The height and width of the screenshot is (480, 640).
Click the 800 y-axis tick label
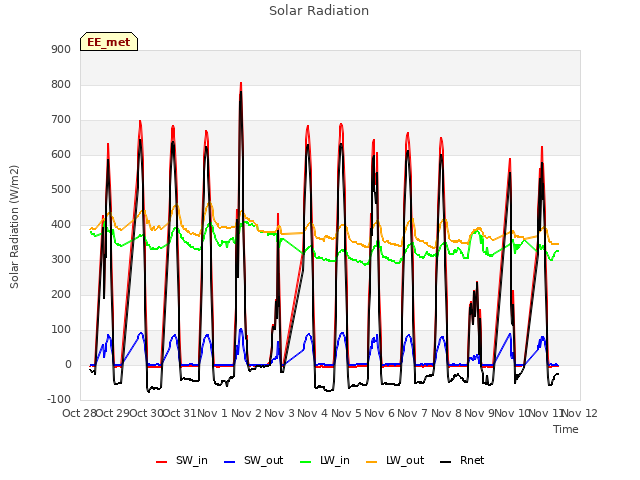61,84
